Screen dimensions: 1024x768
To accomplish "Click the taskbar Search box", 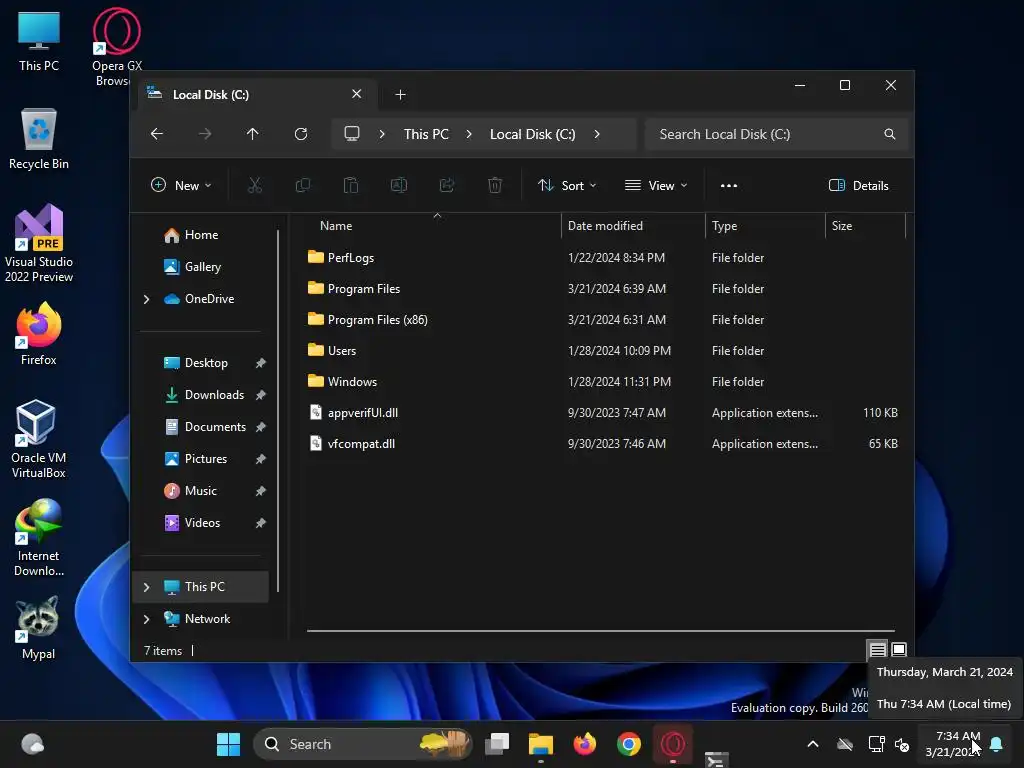I will coord(362,744).
